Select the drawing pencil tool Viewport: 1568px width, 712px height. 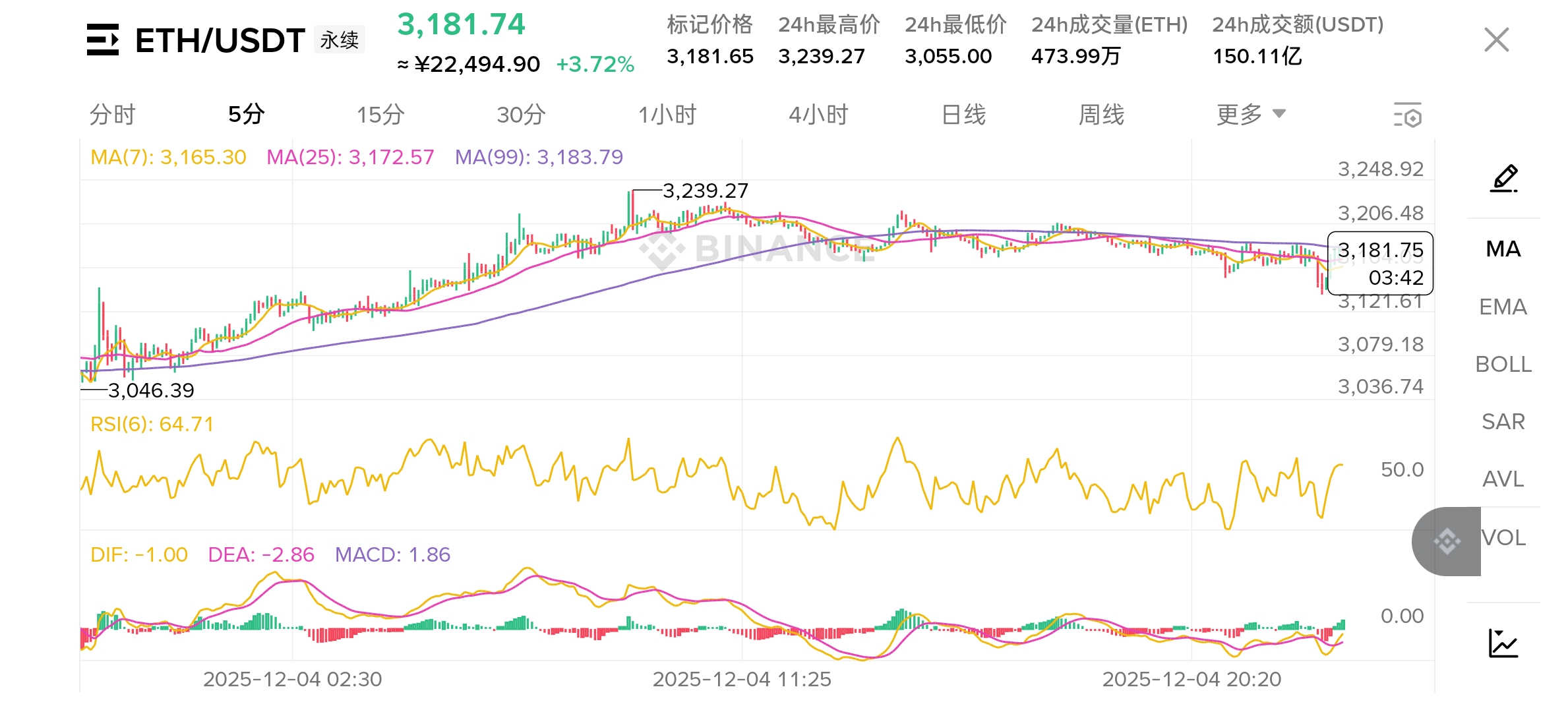(1504, 179)
